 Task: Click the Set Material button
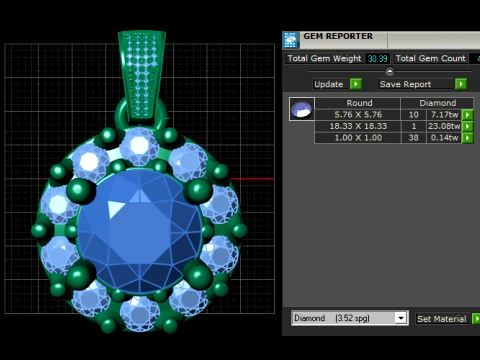(443, 319)
